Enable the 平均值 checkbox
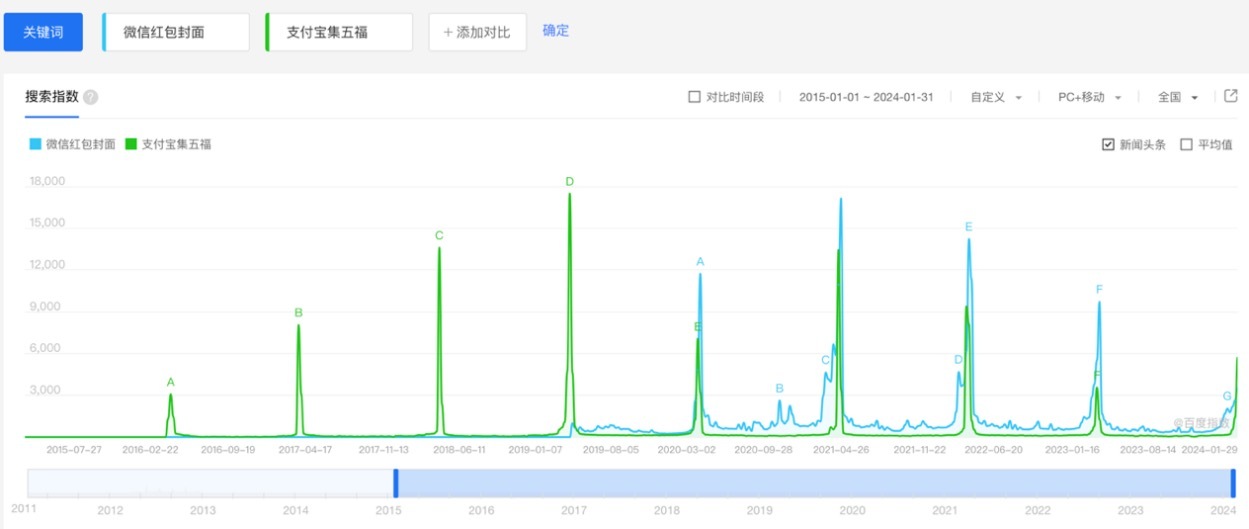This screenshot has width=1249, height=529. click(x=1187, y=144)
